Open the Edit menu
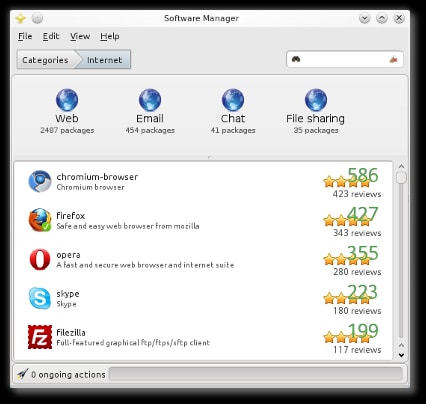The image size is (426, 404). coord(51,36)
